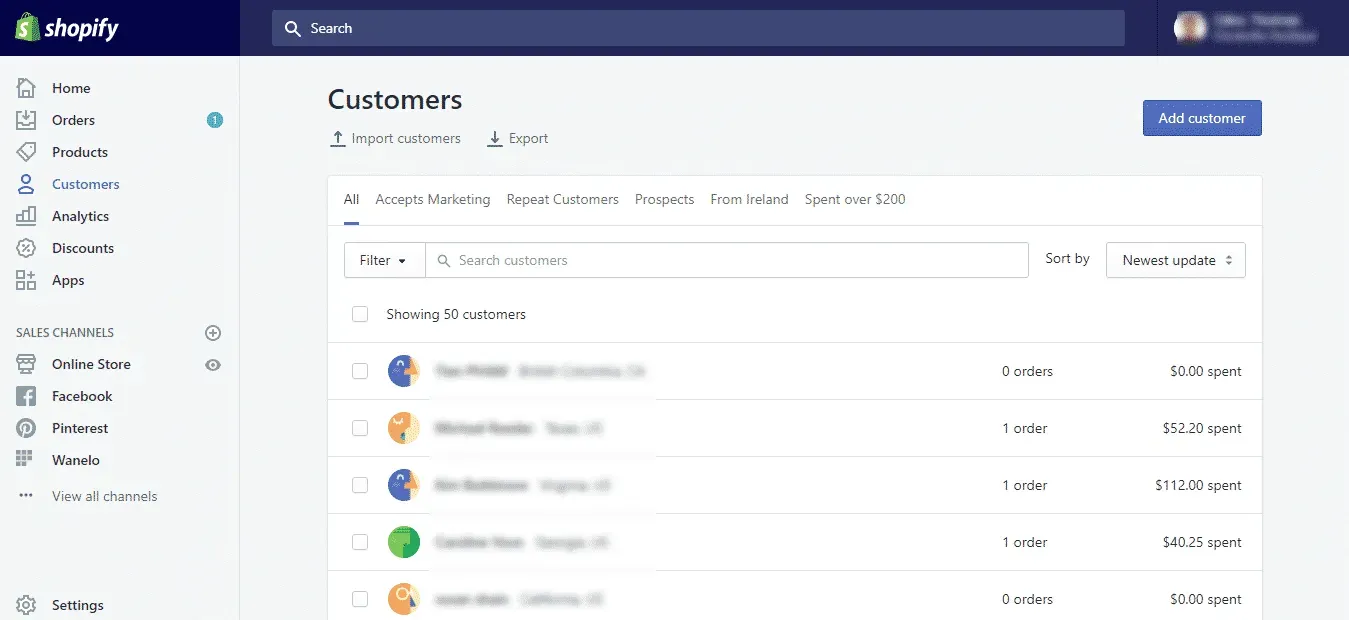Select Products from the sidebar
This screenshot has height=620, width=1349.
click(x=79, y=152)
